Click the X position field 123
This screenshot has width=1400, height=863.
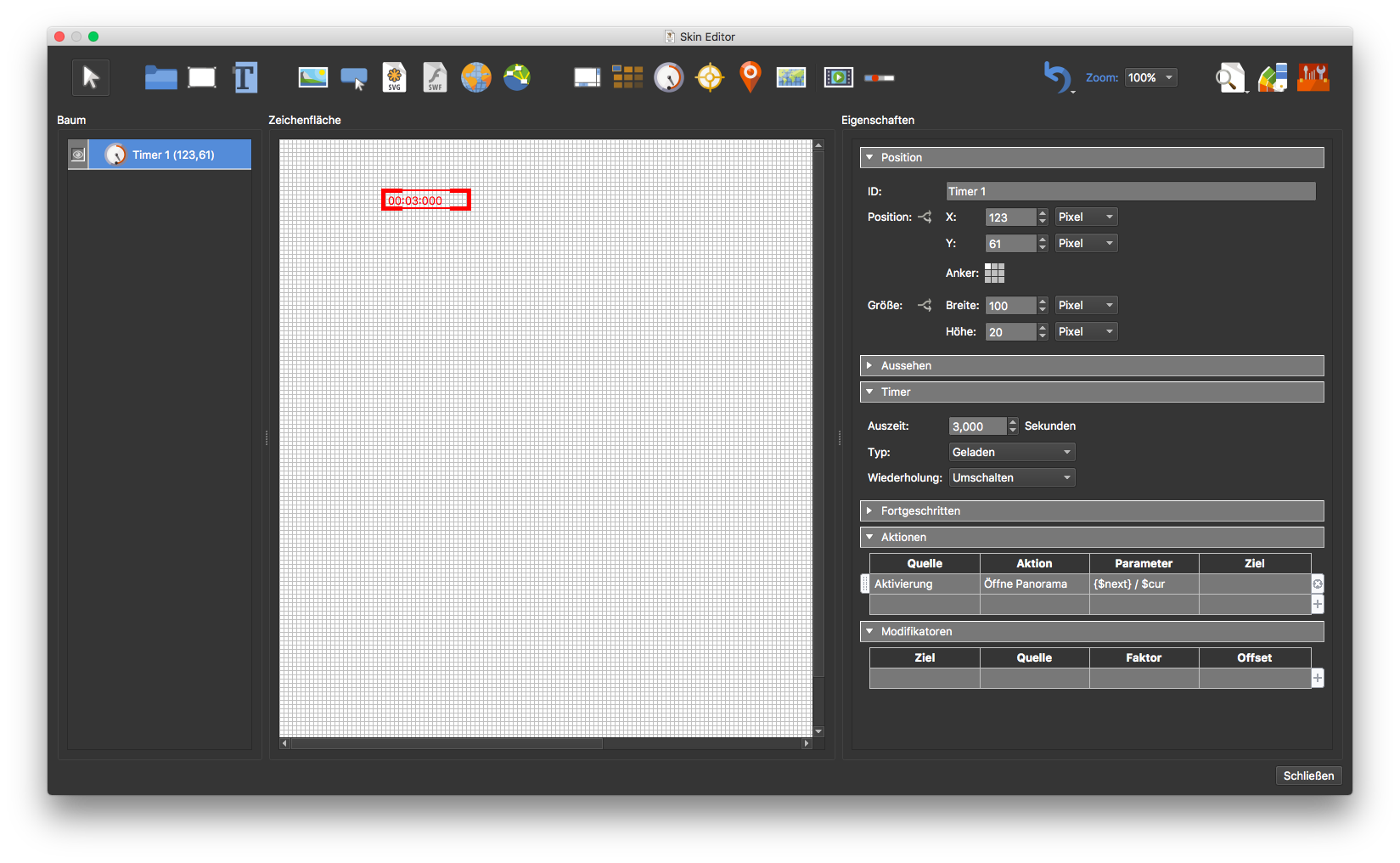[1010, 217]
